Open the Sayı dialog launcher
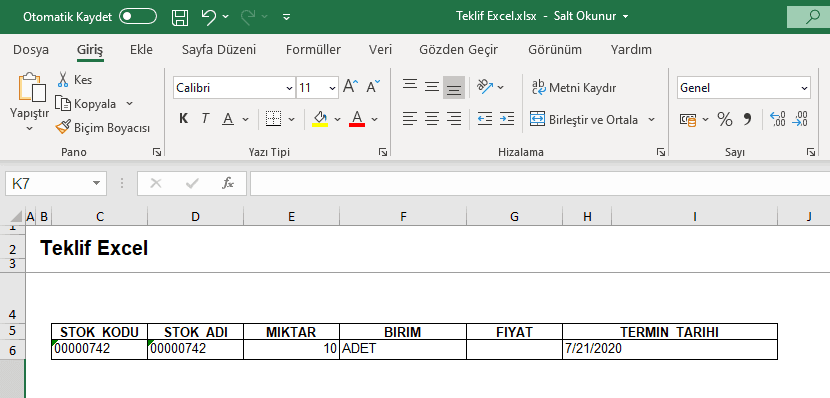Viewport: 830px width, 398px height. (811, 152)
